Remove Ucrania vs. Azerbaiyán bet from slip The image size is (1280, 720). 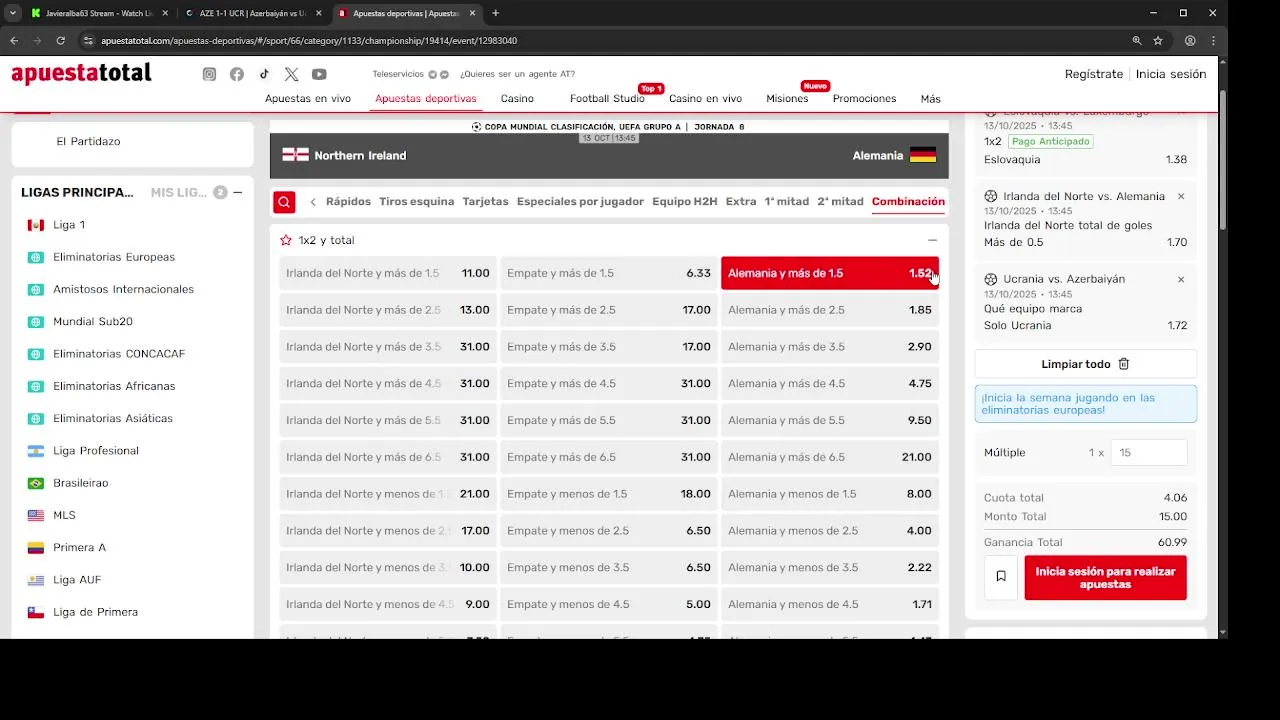1181,279
